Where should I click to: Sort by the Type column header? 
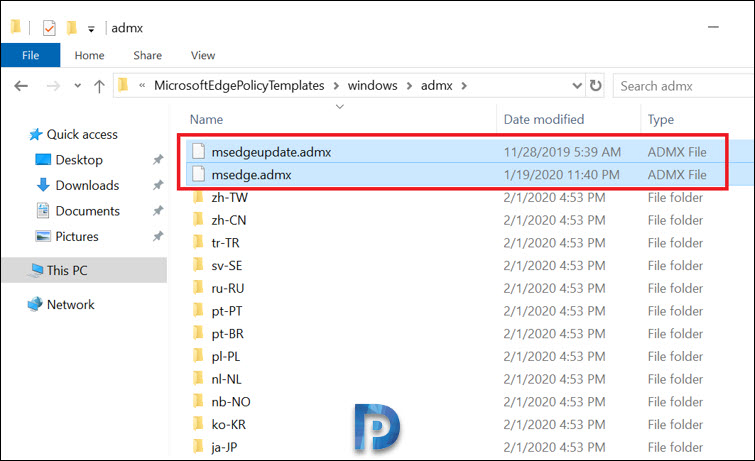(x=660, y=119)
